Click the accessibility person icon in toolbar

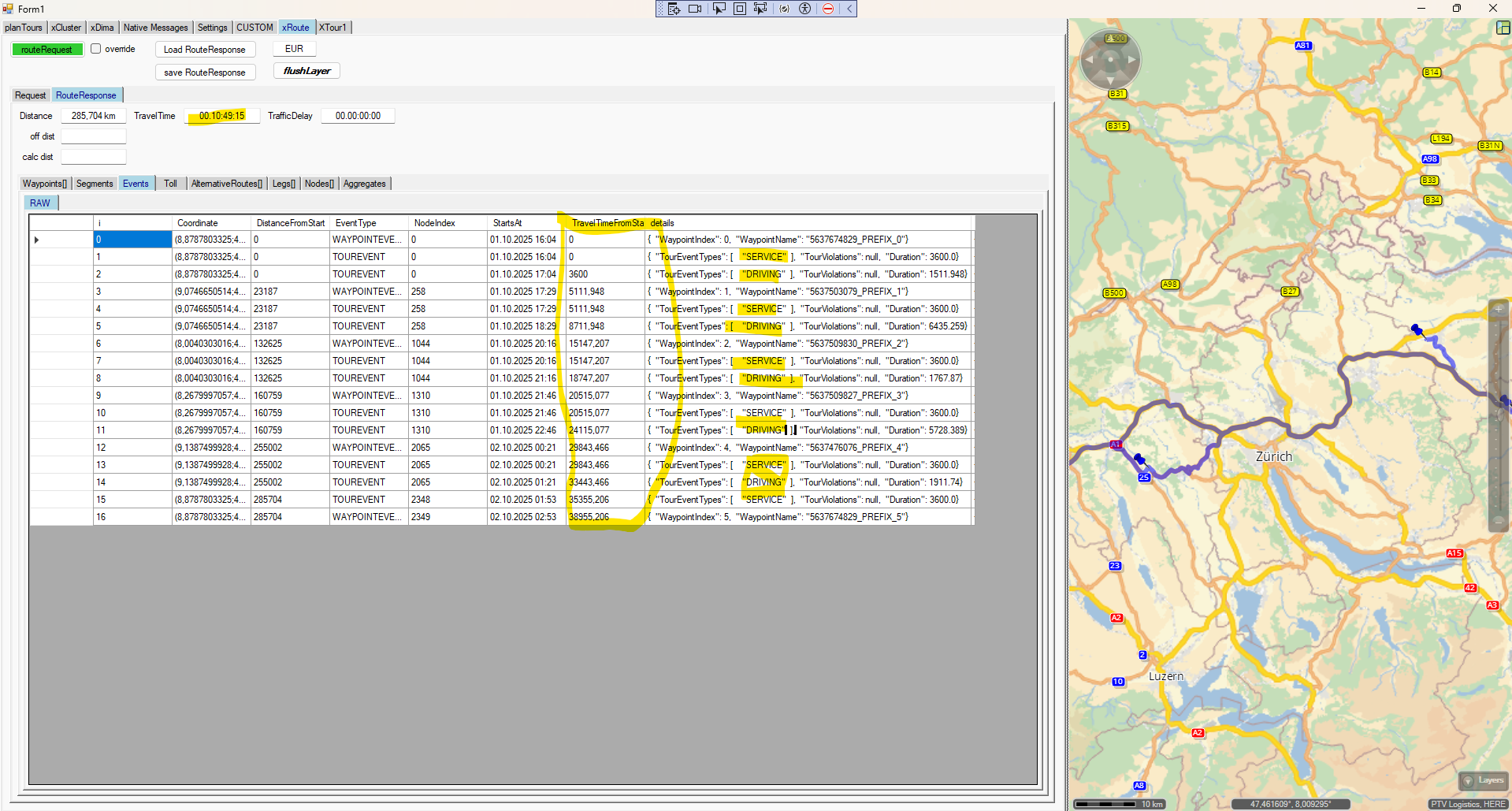804,9
